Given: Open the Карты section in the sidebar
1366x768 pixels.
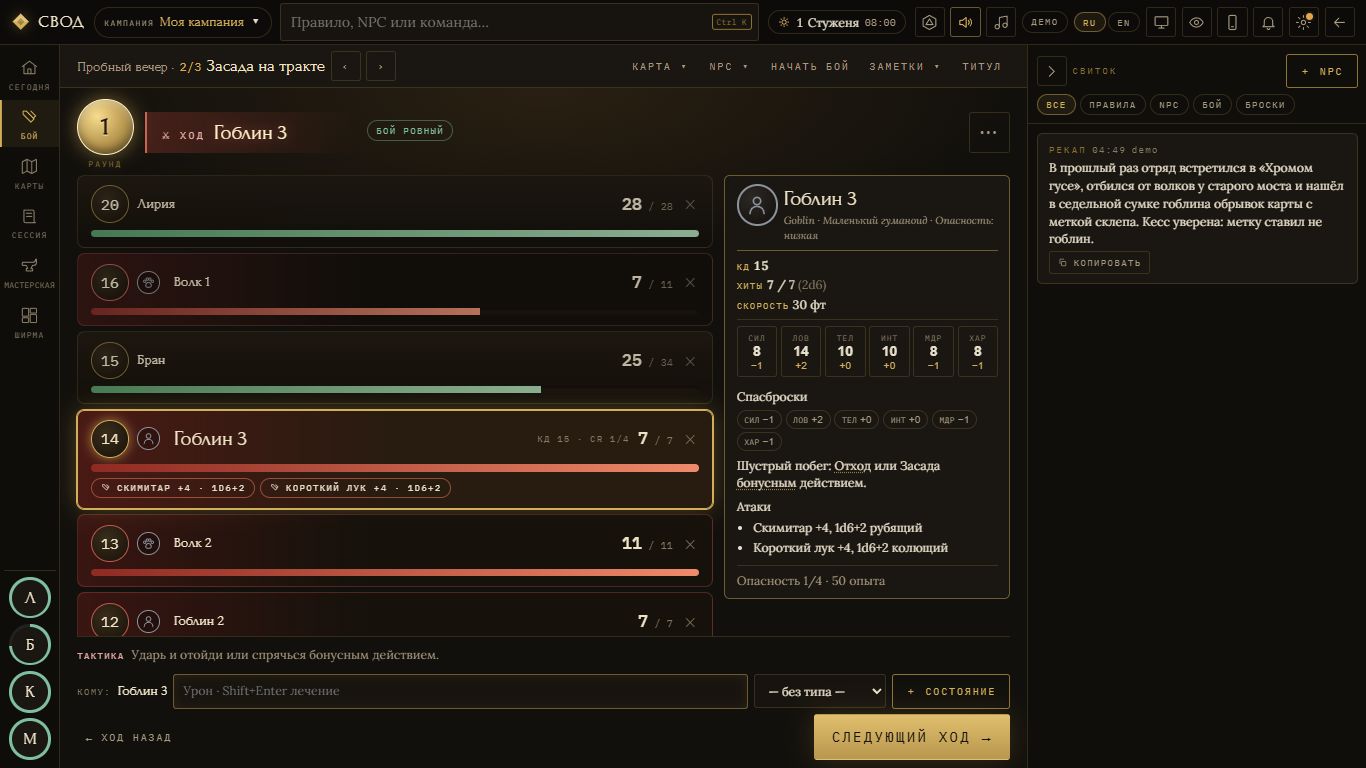Looking at the screenshot, I should (29, 173).
